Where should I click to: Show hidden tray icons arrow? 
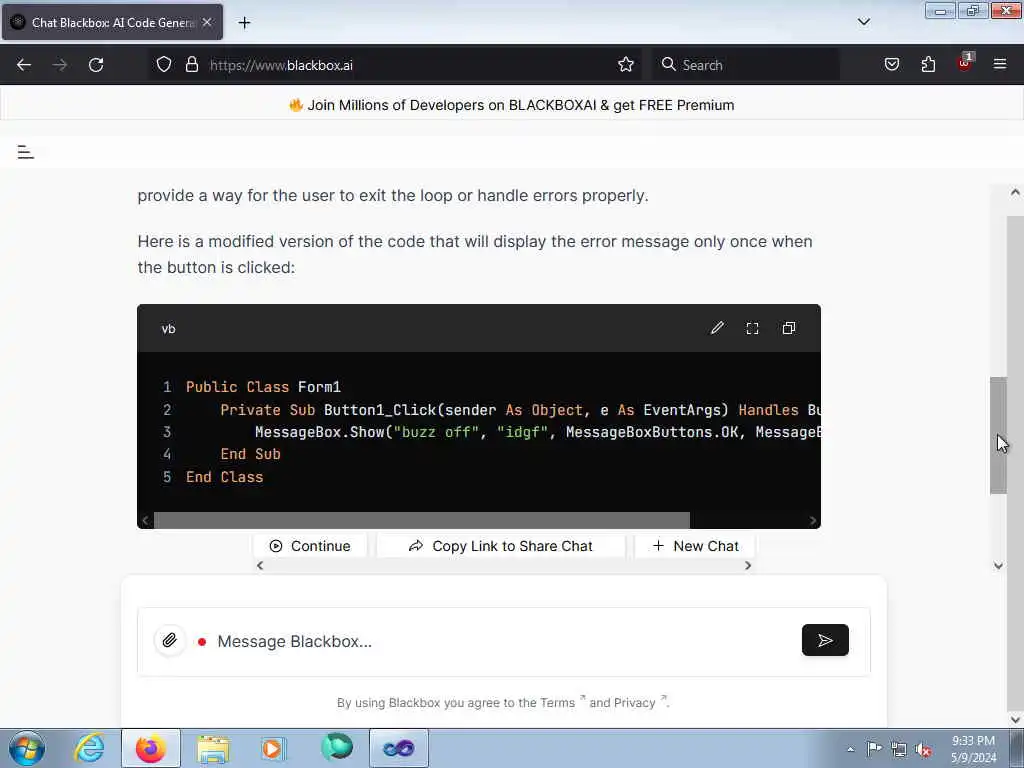[850, 750]
